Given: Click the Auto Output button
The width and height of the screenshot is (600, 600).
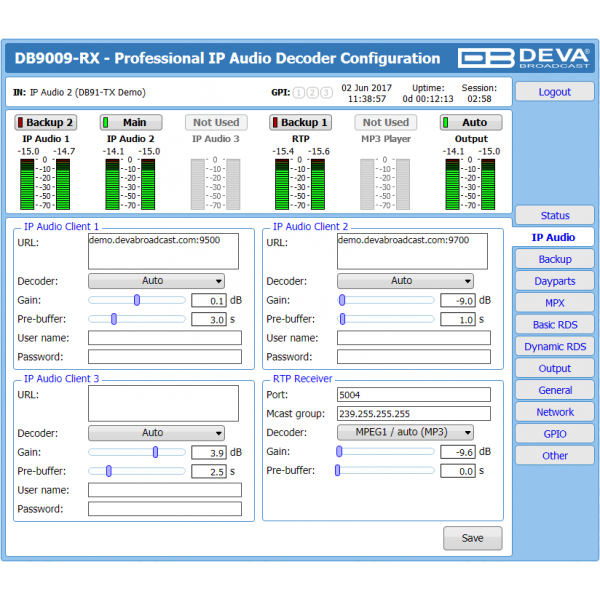Looking at the screenshot, I should 471,122.
